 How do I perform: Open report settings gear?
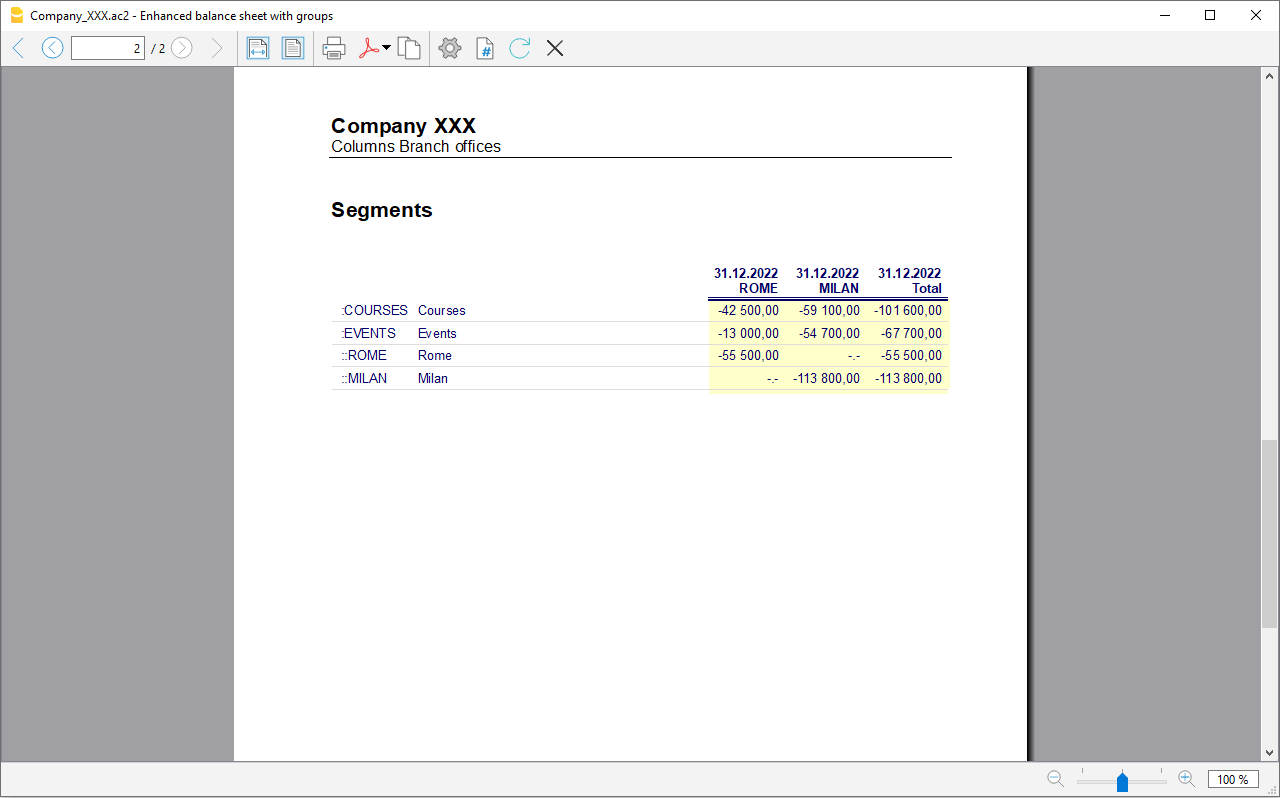pyautogui.click(x=450, y=48)
